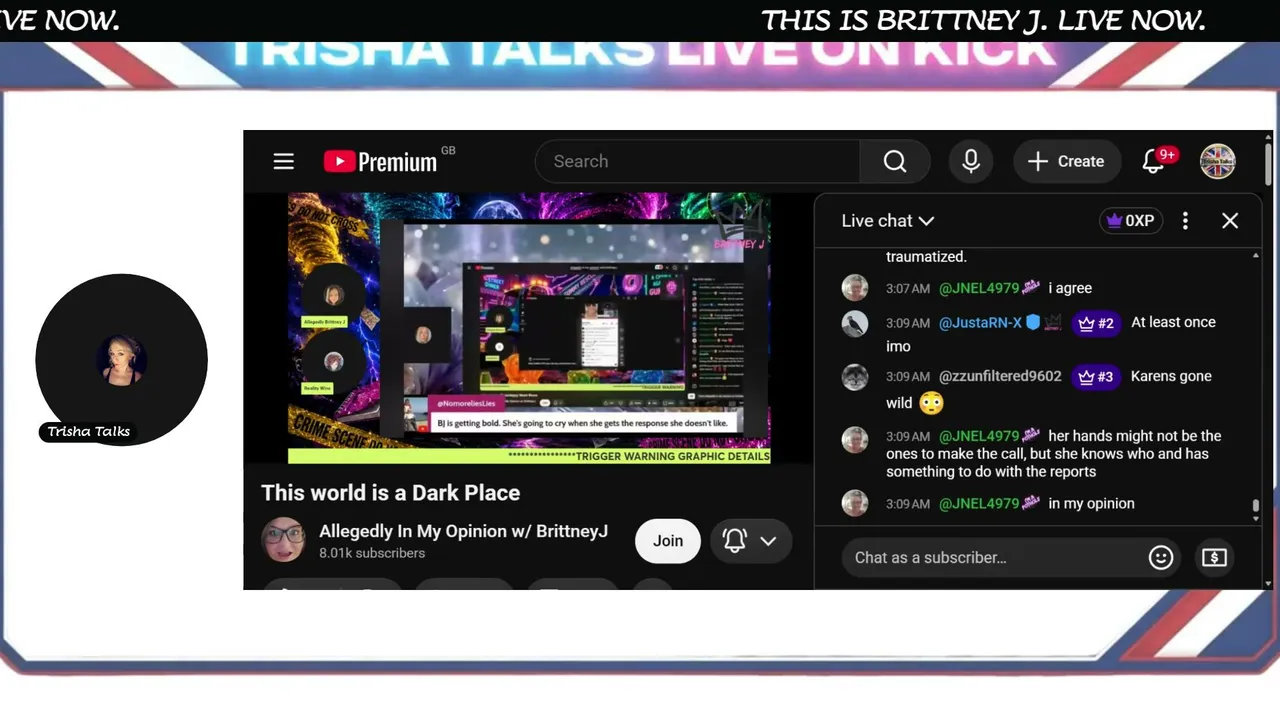
Task: Start voice search with microphone icon
Action: click(971, 161)
